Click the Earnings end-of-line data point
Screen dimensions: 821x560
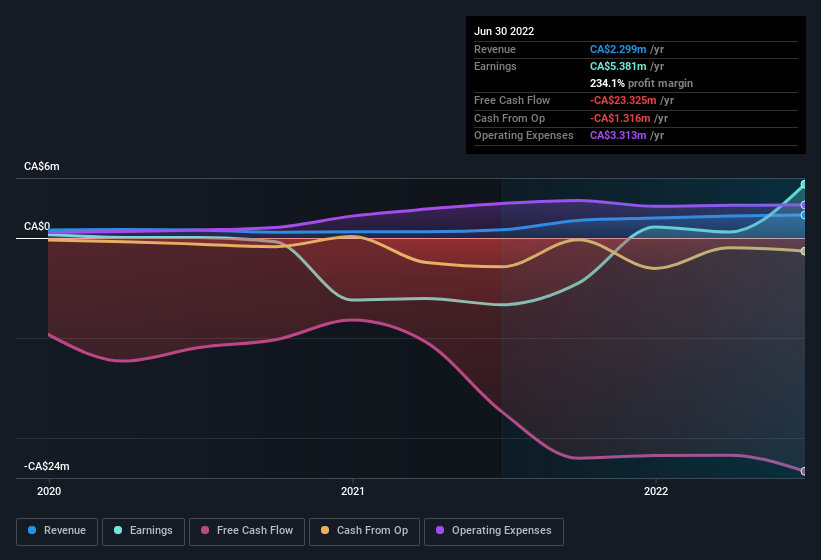tap(804, 184)
